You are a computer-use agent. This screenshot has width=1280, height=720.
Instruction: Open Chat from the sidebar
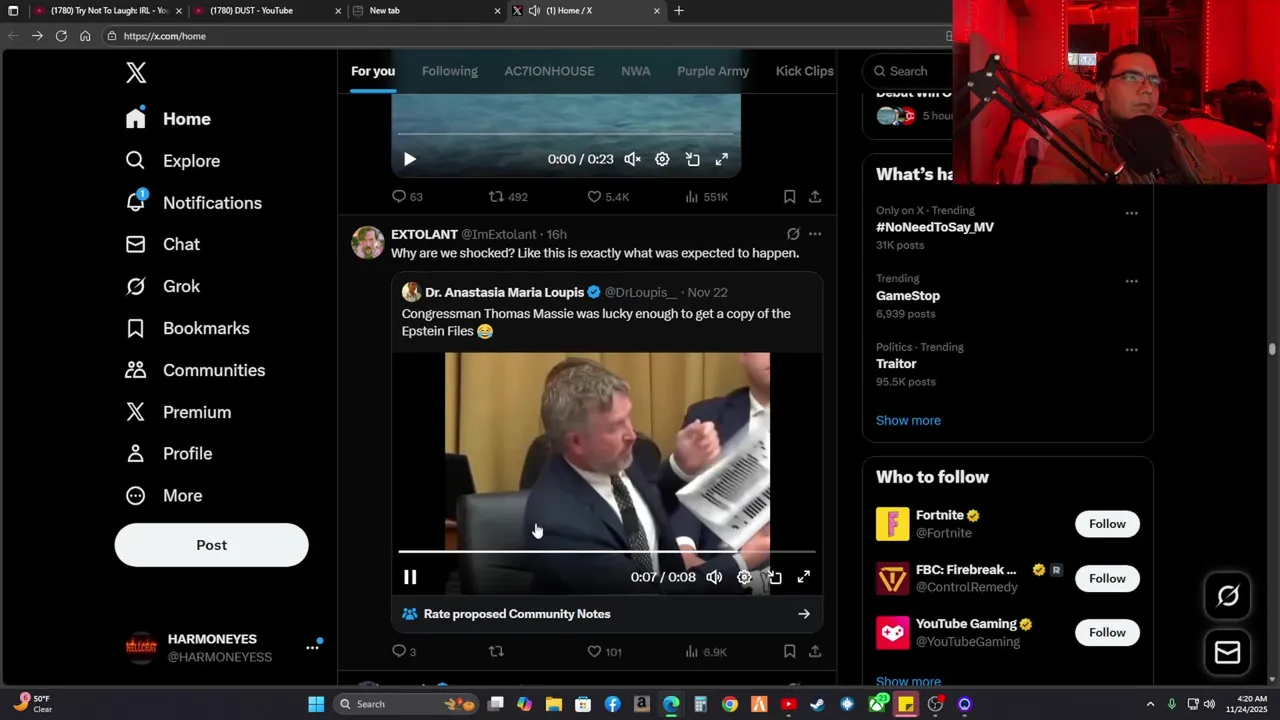tap(162, 244)
